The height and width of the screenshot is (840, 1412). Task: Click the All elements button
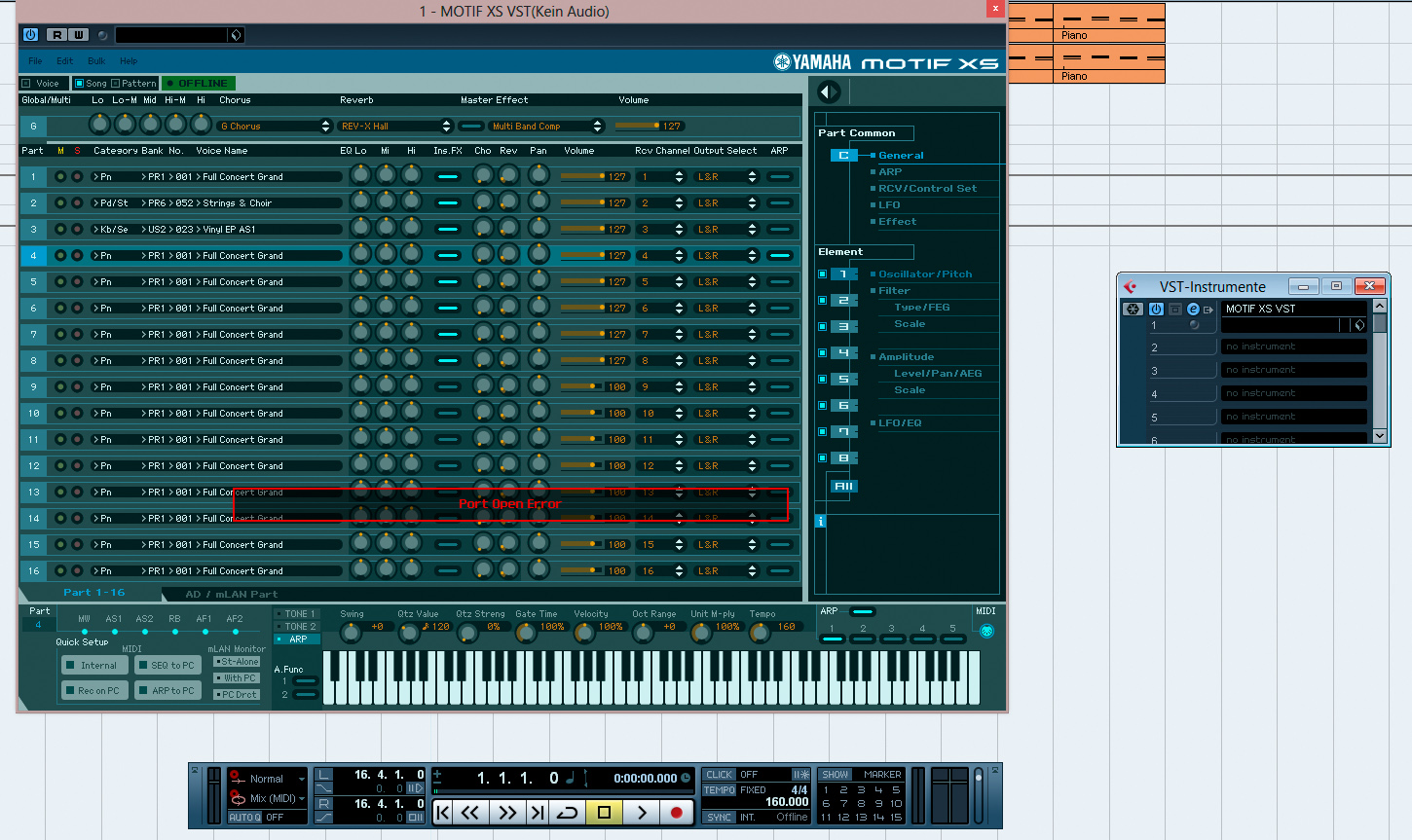(843, 486)
